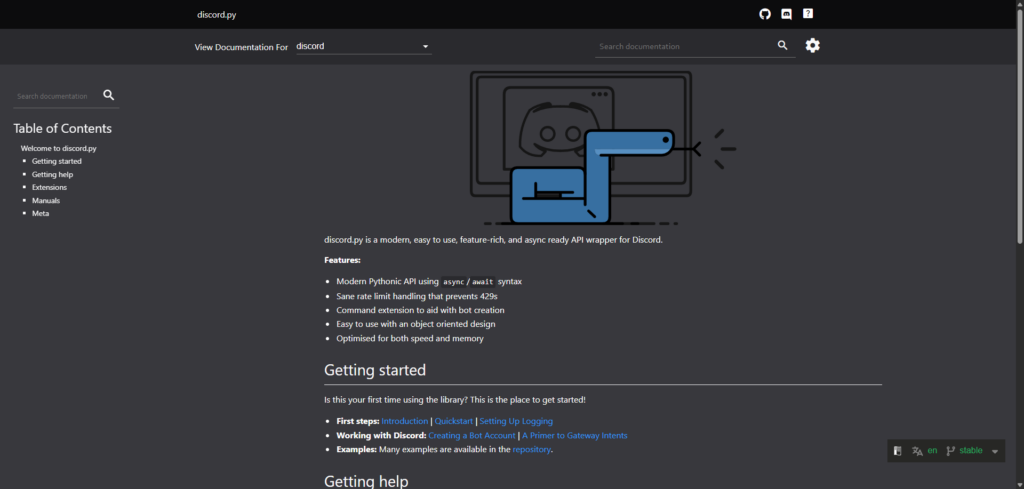Screen dimensions: 1024x489
Task: Open the Creating a Bot Account link
Action: 472,435
